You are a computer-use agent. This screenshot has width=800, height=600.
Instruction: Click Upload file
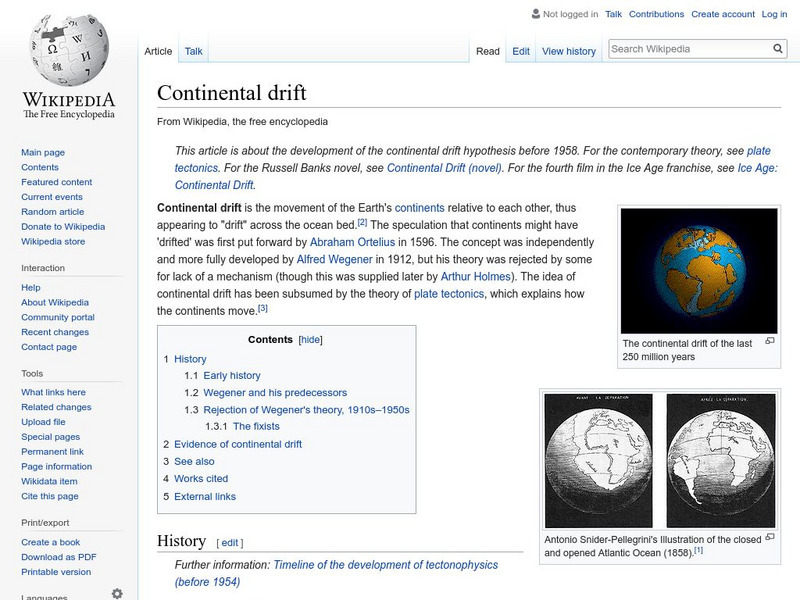43,421
